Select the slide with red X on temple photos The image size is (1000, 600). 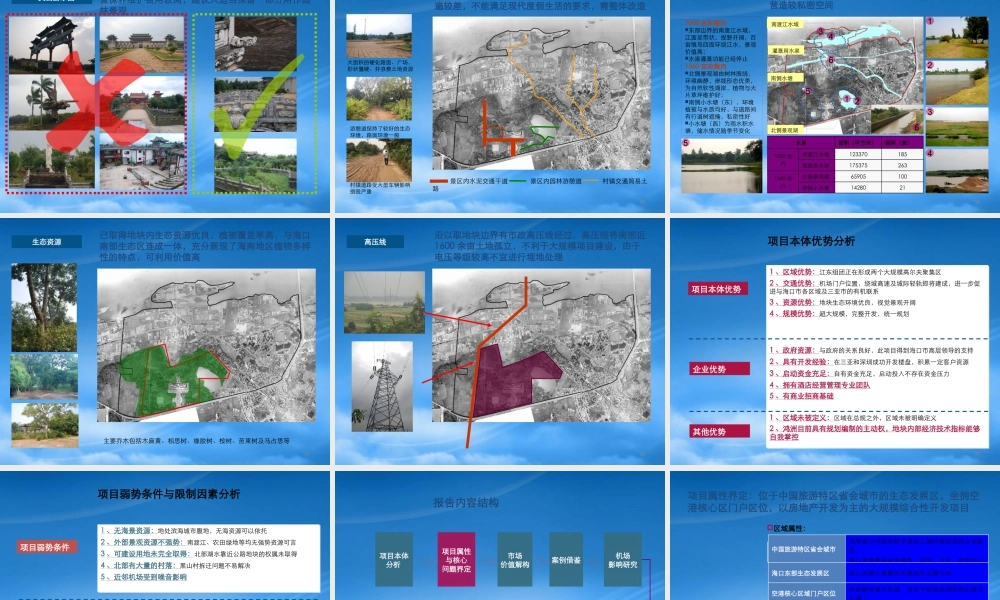pyautogui.click(x=165, y=106)
